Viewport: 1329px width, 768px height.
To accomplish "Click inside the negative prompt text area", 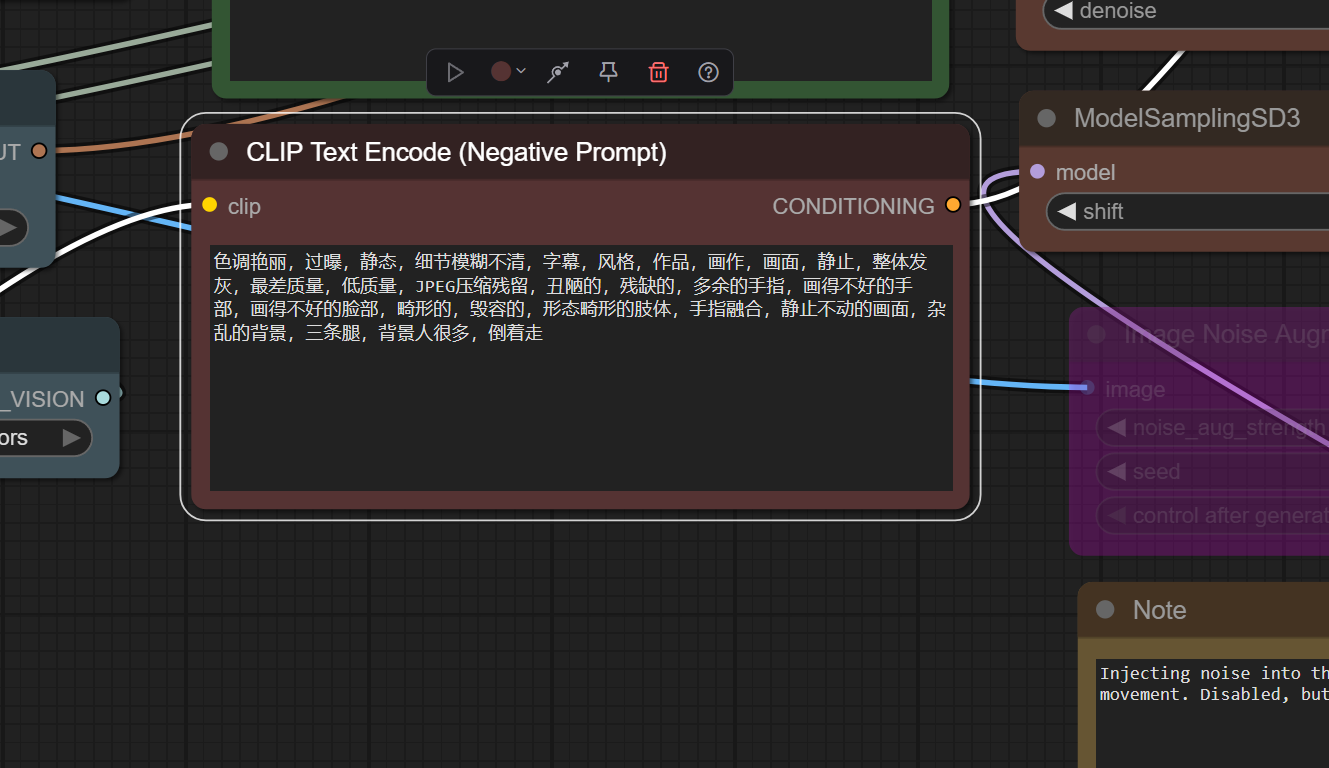I will [581, 367].
